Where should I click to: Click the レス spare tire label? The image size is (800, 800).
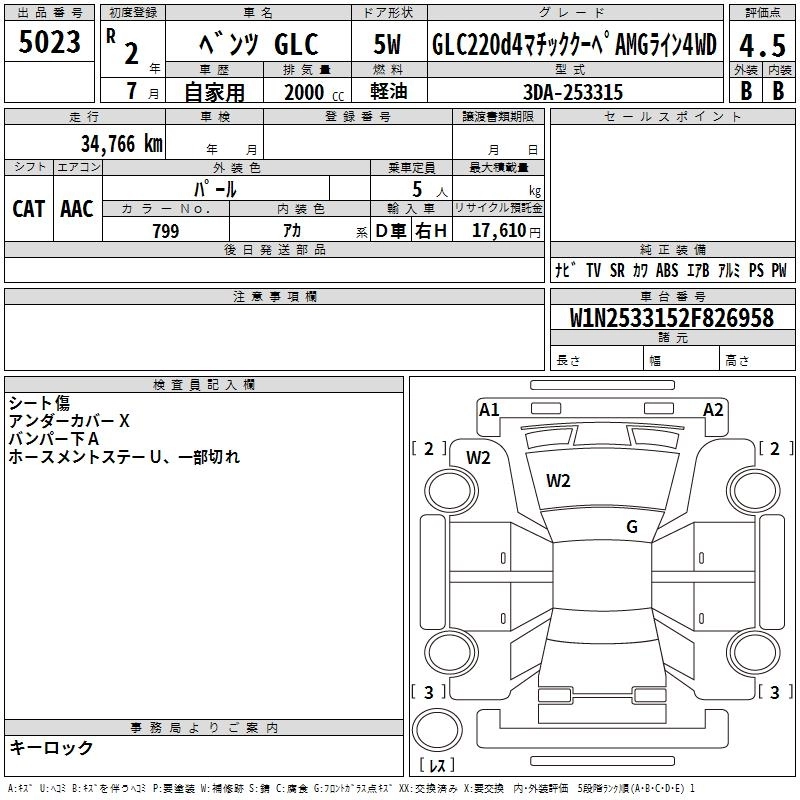click(x=437, y=765)
